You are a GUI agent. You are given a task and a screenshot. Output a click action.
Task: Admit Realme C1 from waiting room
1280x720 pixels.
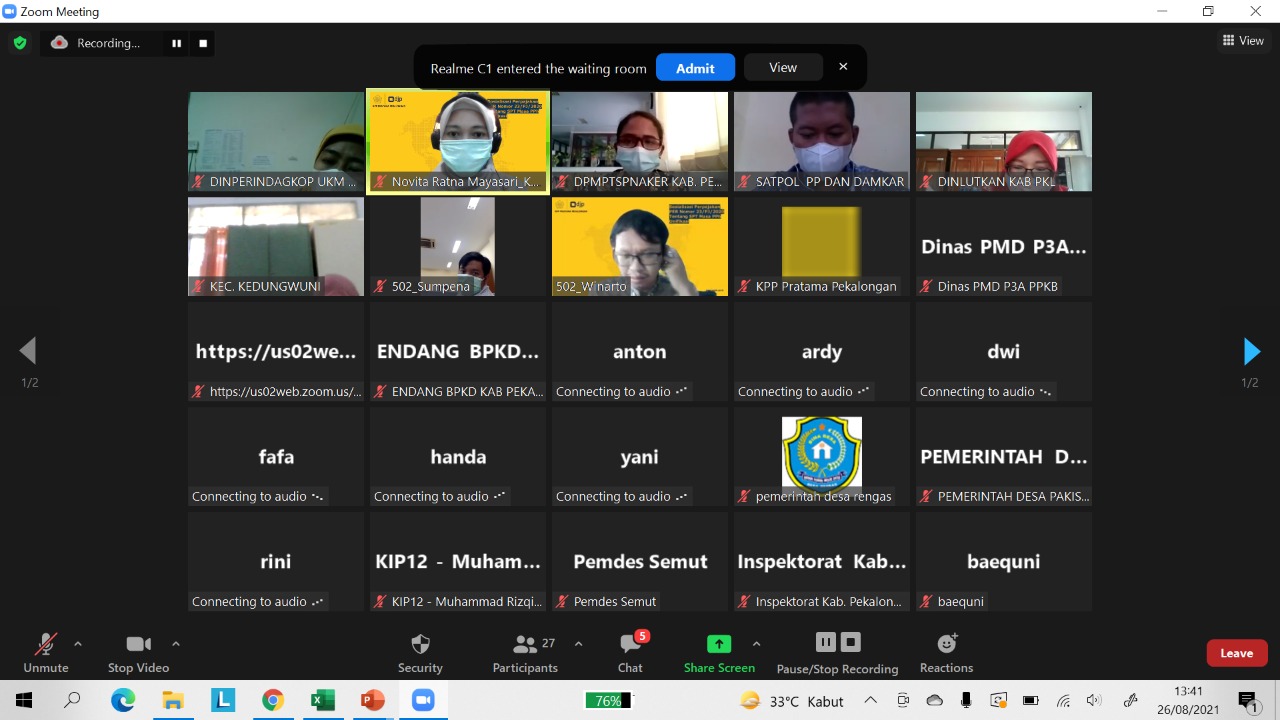pos(695,68)
